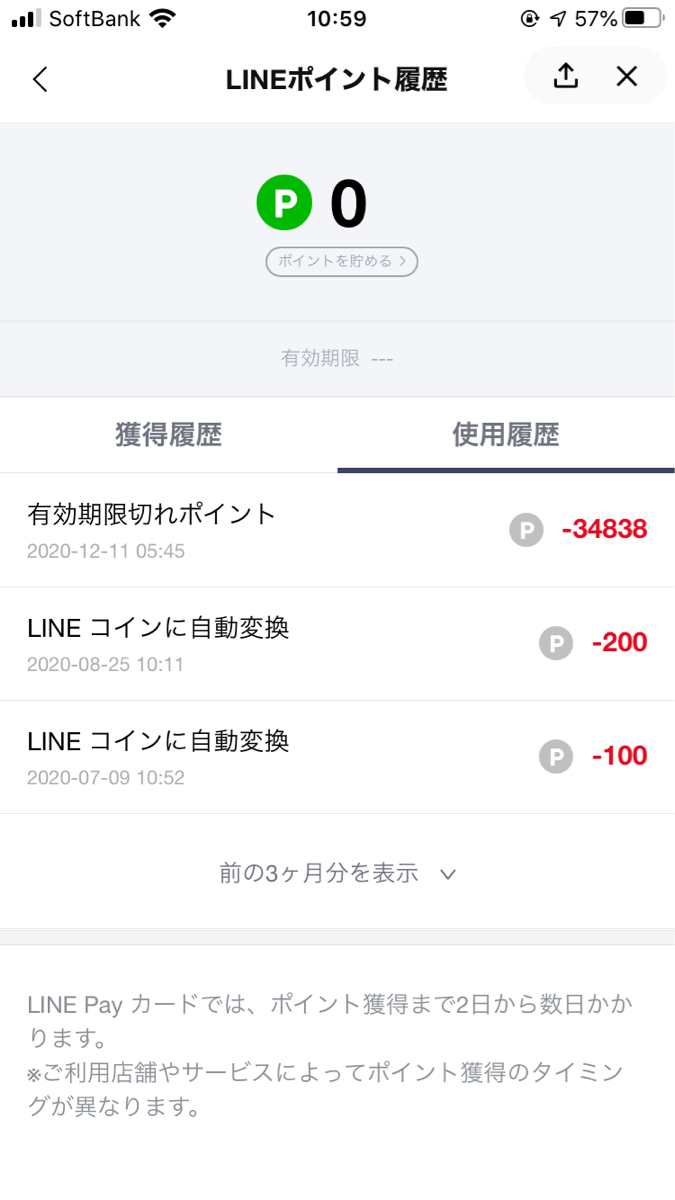Select the 使用履歴 tab
The image size is (675, 1200).
click(505, 435)
